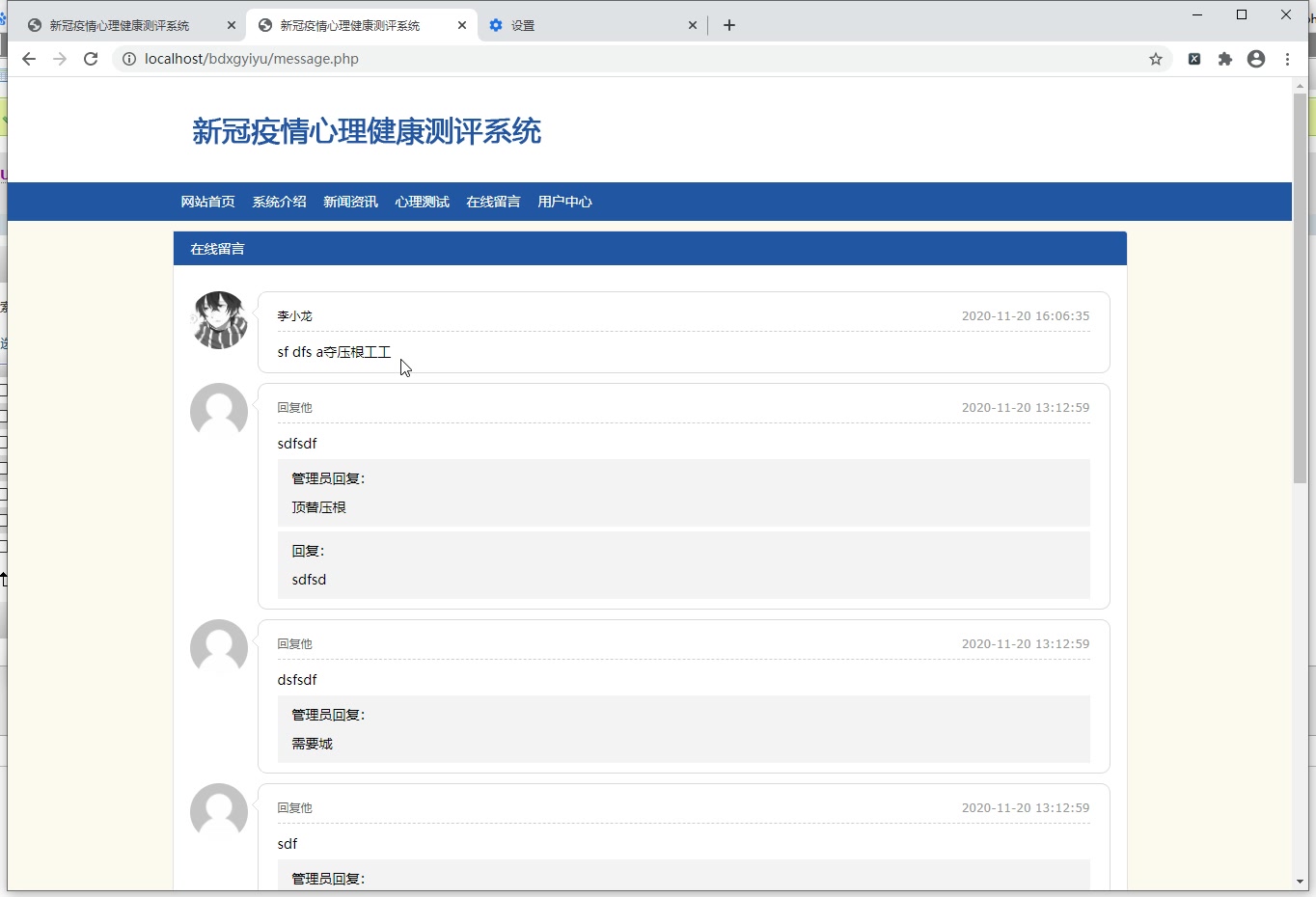
Task: Click the dark X extension icon in toolbar
Action: click(1194, 59)
